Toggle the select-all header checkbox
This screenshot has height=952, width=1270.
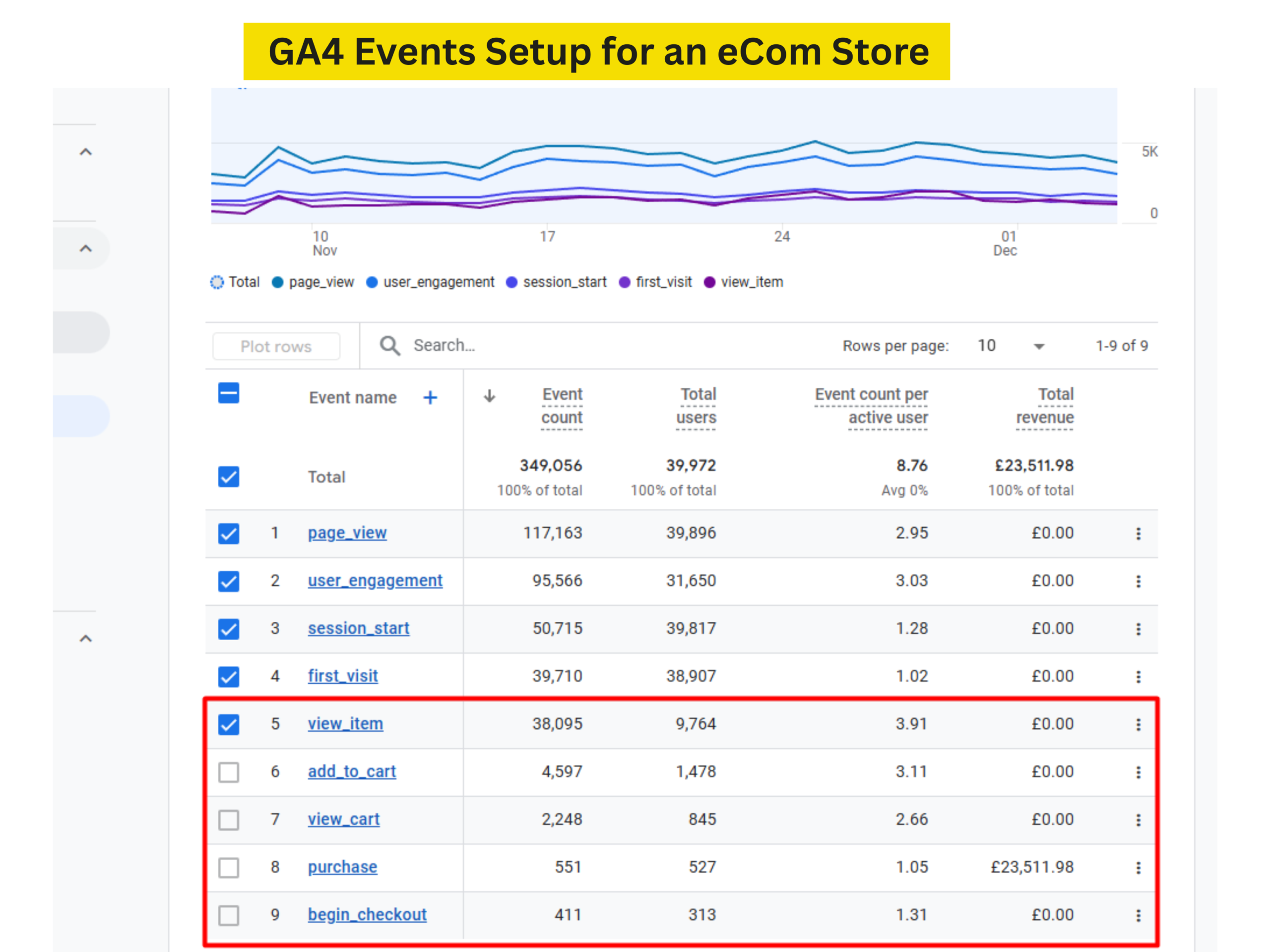(229, 394)
